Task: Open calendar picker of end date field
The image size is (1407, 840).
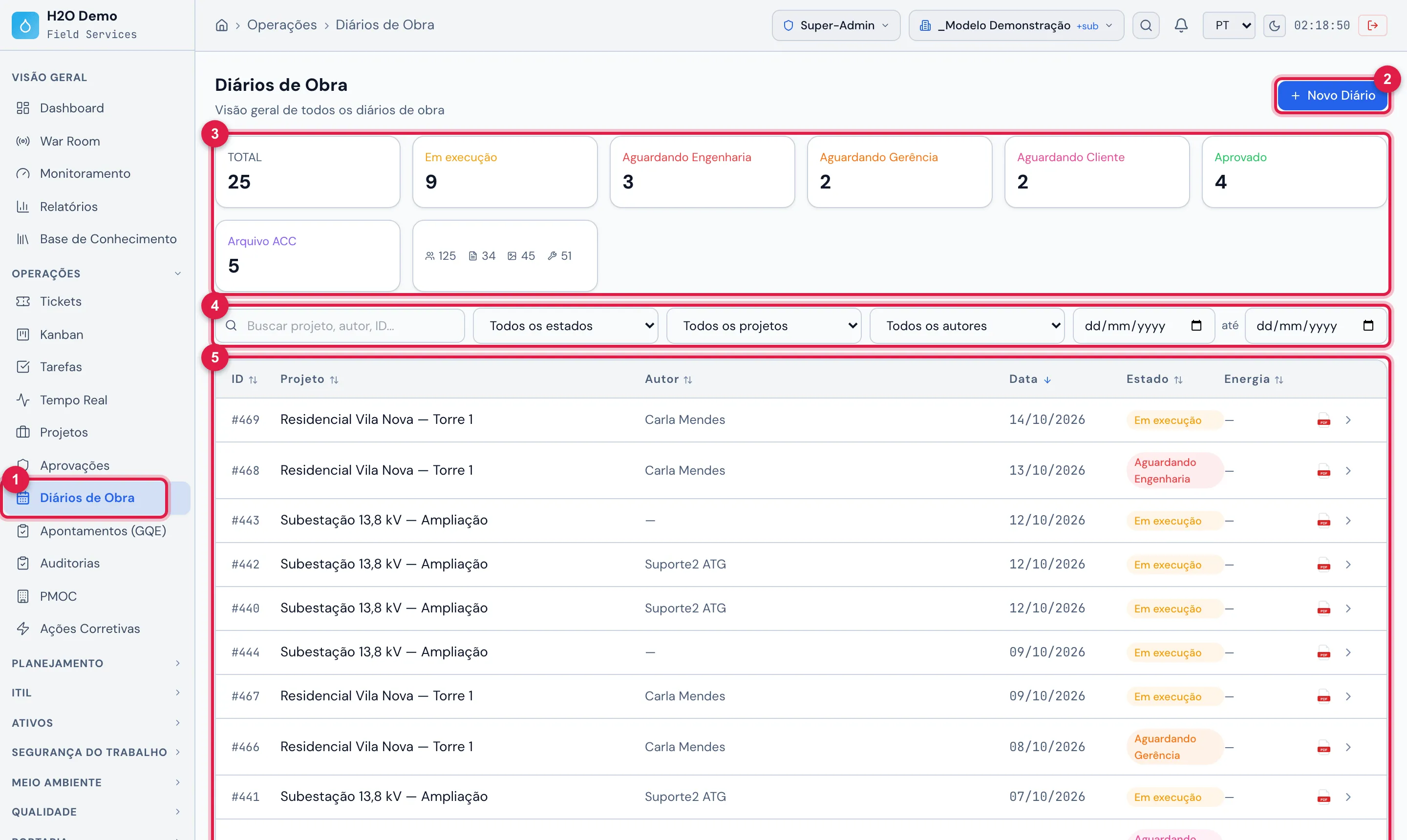Action: point(1368,325)
